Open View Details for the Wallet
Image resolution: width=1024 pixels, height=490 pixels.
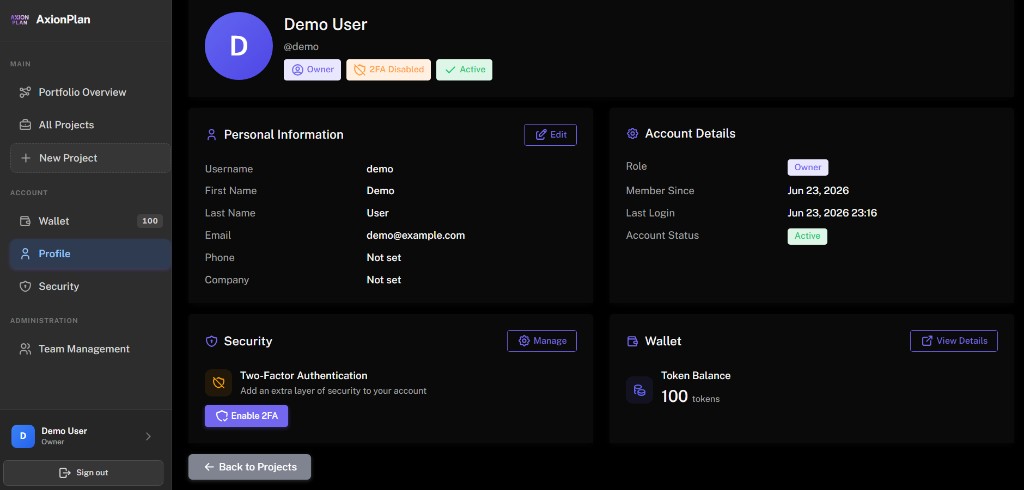tap(954, 341)
